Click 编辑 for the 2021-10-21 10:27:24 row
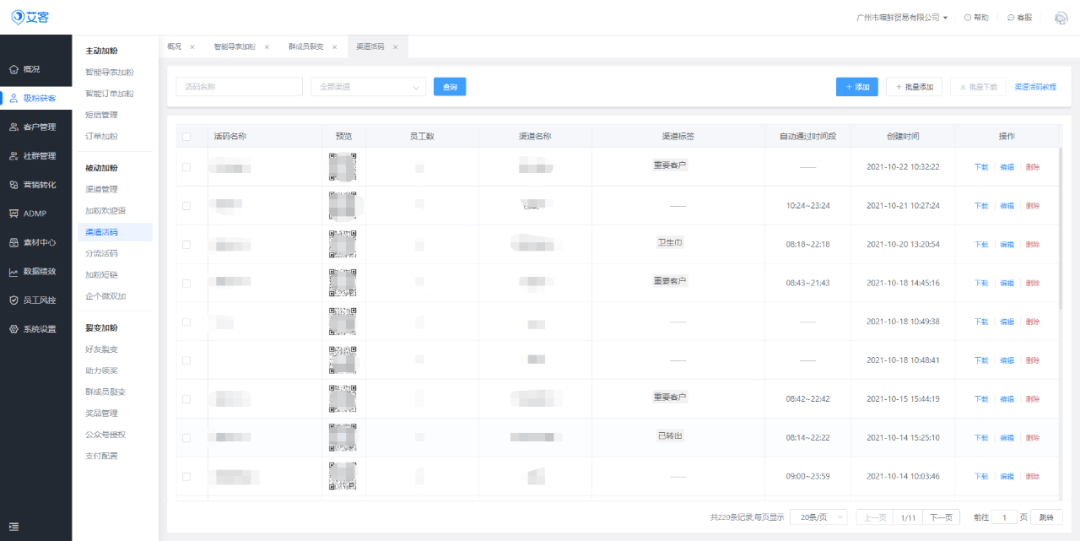The image size is (1080, 541). (x=1006, y=205)
